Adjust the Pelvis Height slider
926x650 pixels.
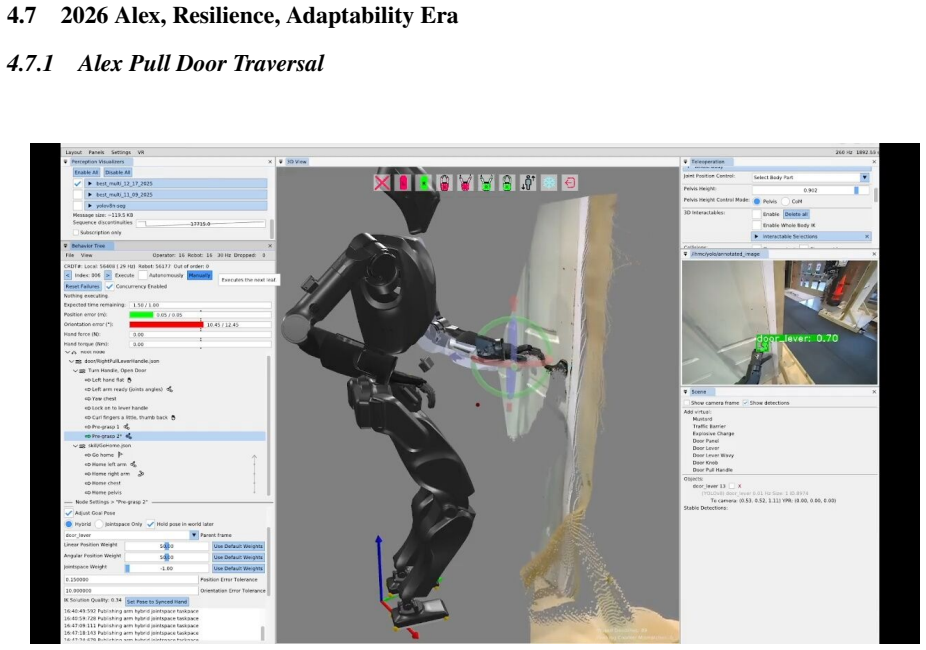pyautogui.click(x=810, y=190)
